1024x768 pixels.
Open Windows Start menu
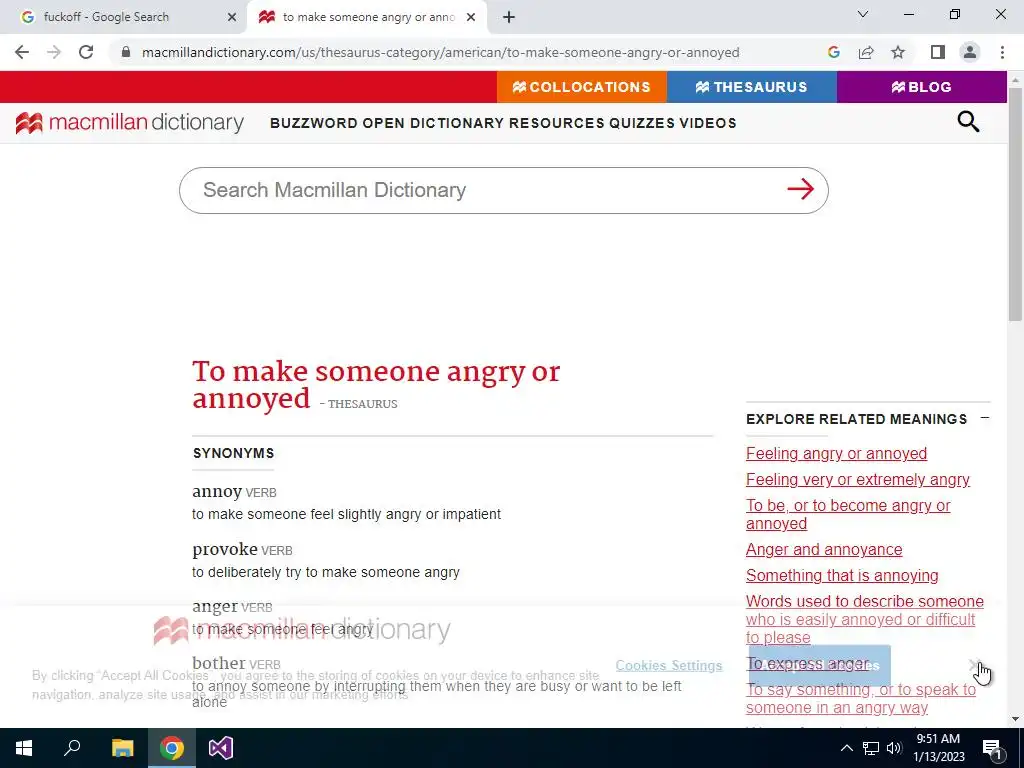tap(24, 748)
